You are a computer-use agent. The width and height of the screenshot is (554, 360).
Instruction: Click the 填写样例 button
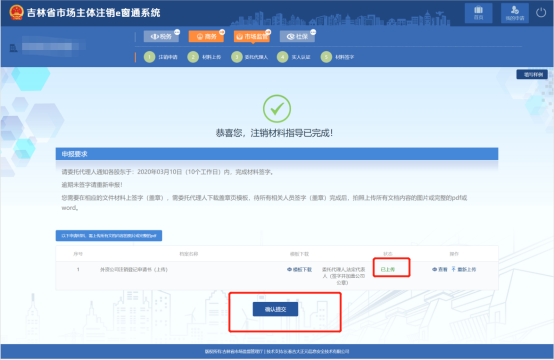tap(532, 75)
